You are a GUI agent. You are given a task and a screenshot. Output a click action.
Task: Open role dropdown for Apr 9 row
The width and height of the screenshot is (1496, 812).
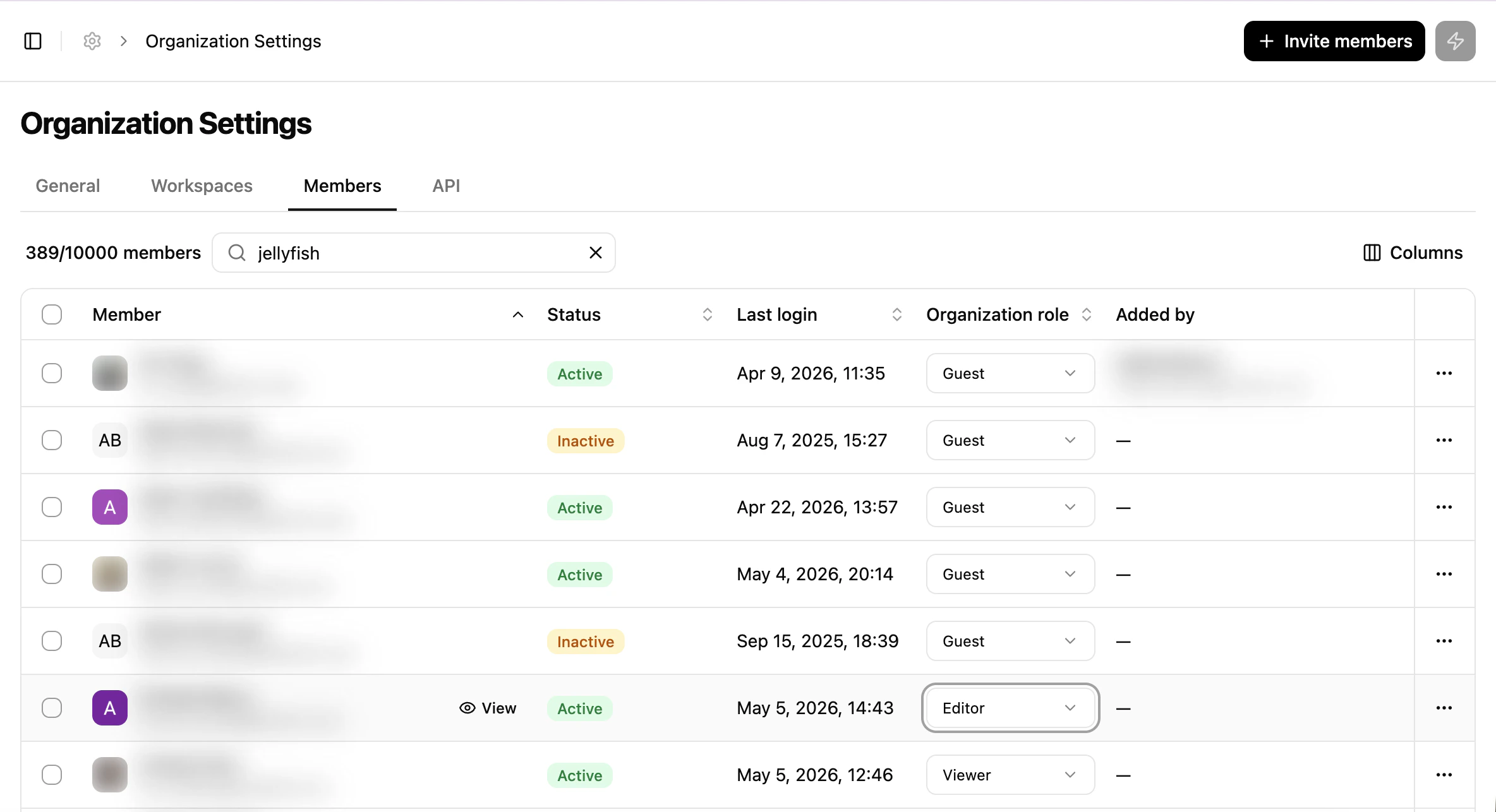point(1010,373)
